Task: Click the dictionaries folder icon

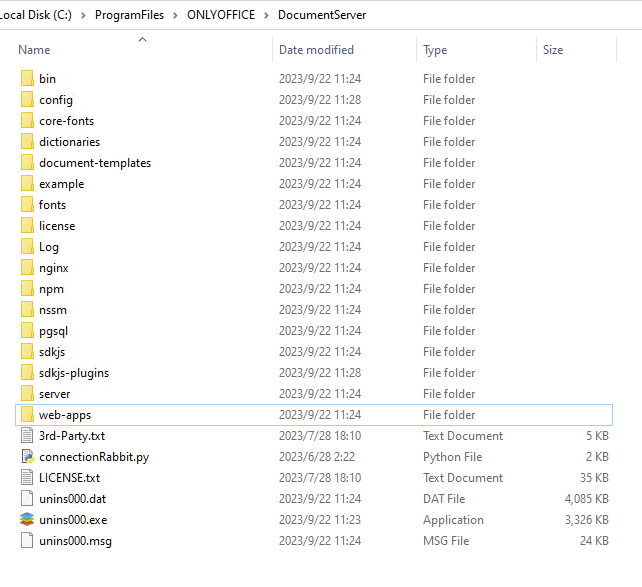Action: click(x=27, y=141)
